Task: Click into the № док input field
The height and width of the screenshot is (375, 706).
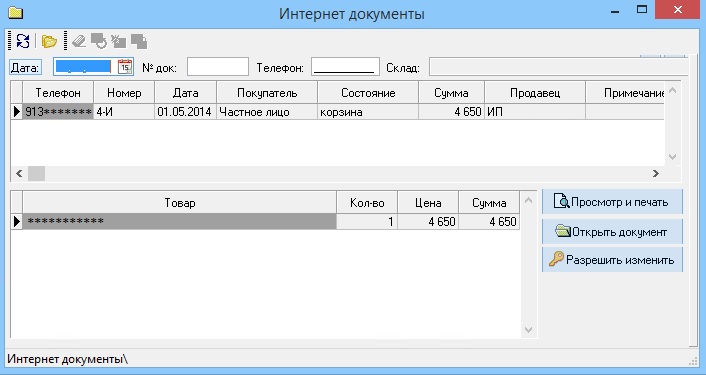Action: pyautogui.click(x=218, y=67)
